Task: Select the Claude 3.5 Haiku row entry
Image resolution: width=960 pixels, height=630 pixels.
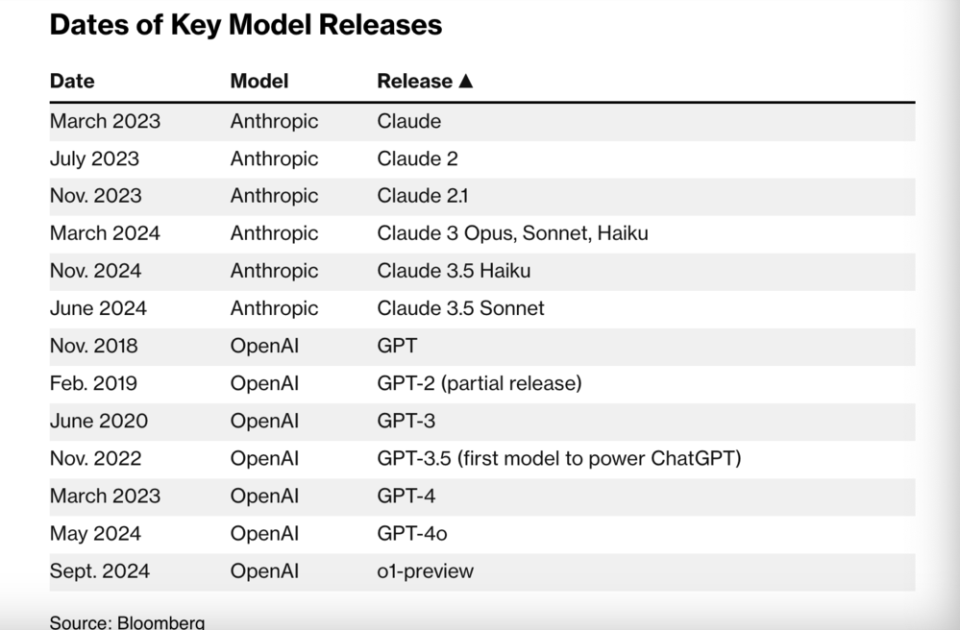Action: tap(453, 271)
